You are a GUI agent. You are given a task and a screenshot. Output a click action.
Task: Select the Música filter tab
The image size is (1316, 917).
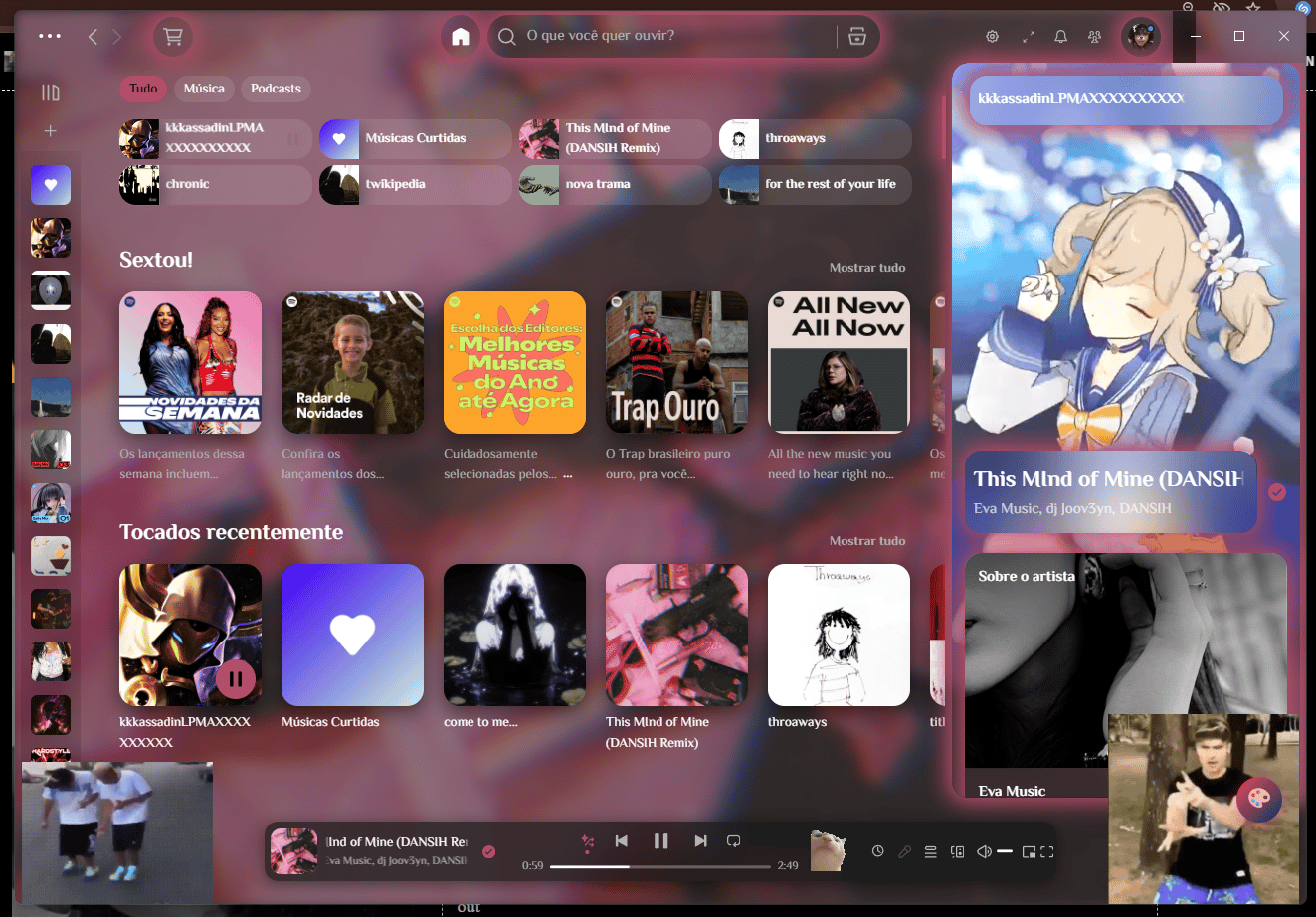[204, 89]
